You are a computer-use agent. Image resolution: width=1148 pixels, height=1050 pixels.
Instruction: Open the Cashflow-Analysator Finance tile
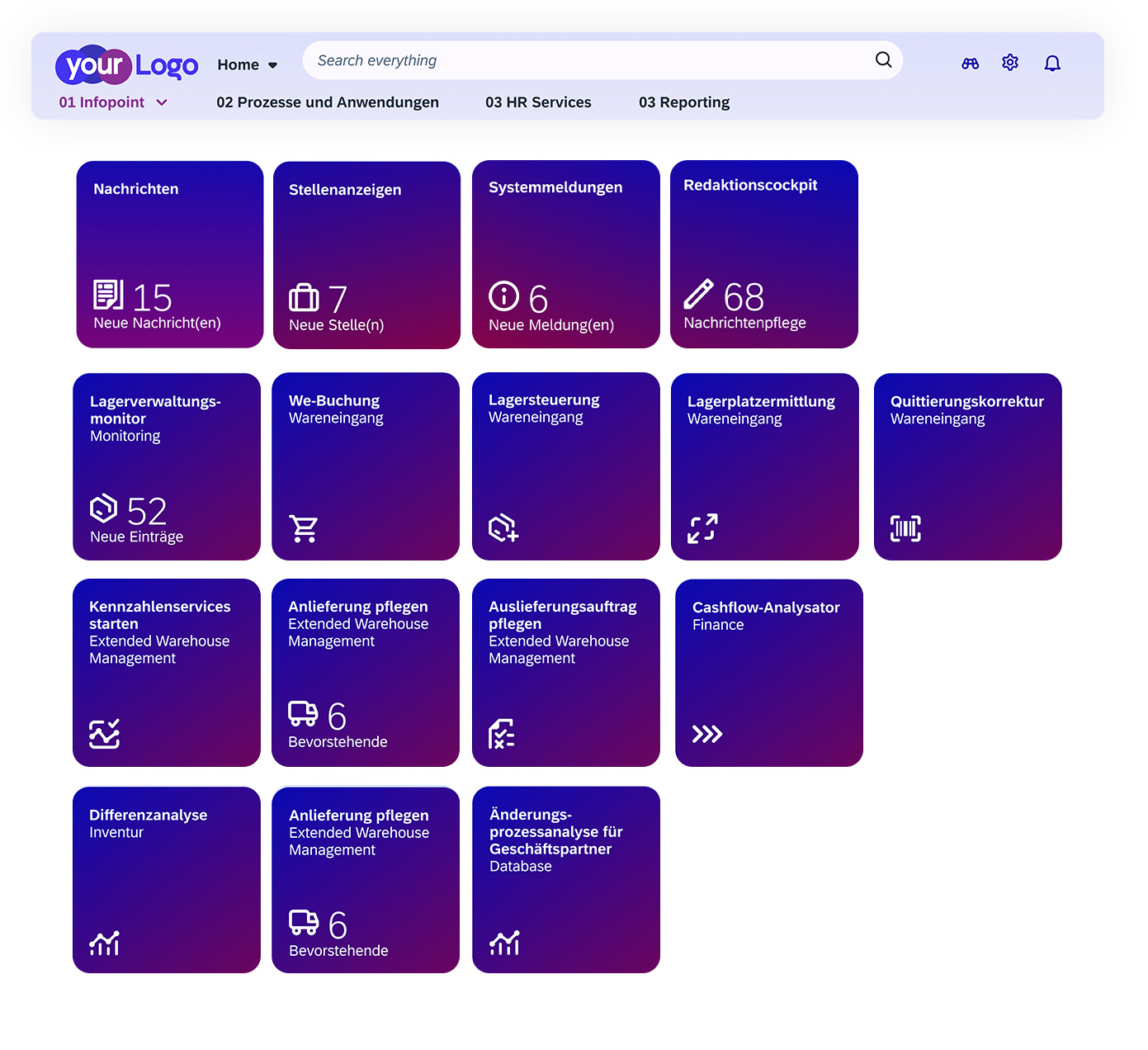tap(768, 672)
